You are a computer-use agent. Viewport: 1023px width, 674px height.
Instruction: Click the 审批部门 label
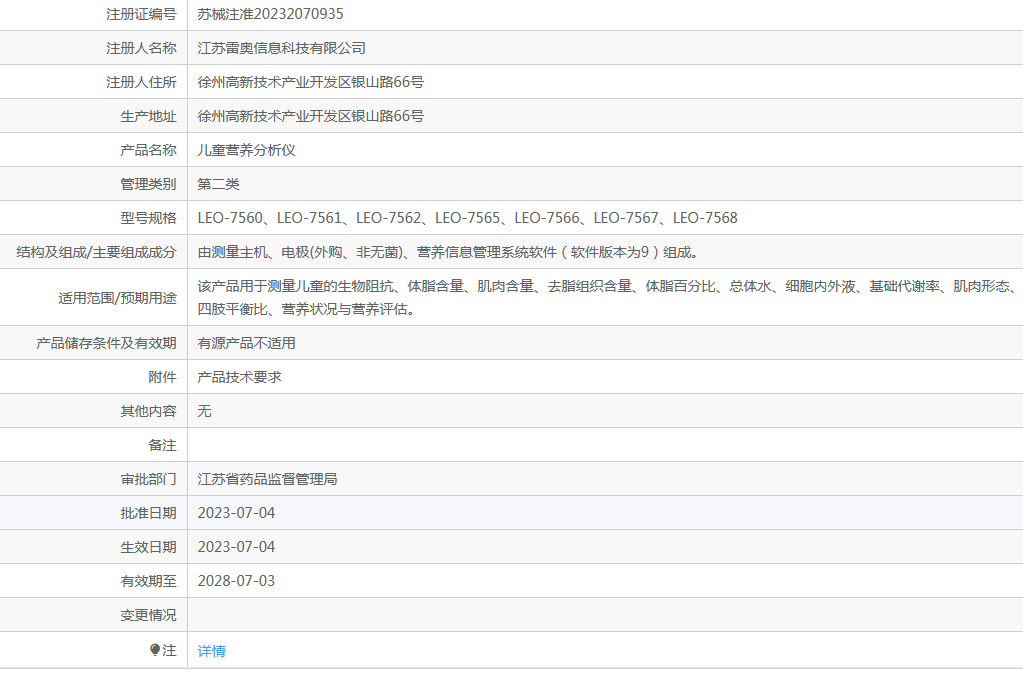point(148,479)
